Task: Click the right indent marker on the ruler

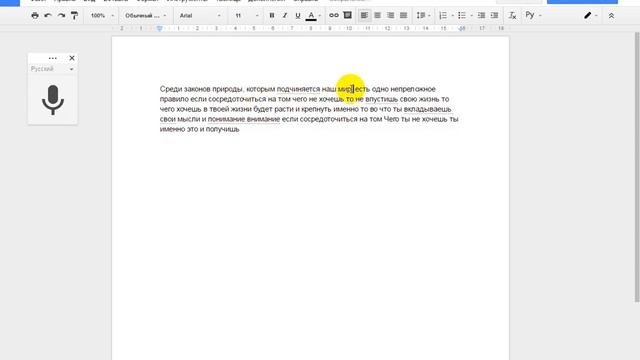Action: (462, 29)
